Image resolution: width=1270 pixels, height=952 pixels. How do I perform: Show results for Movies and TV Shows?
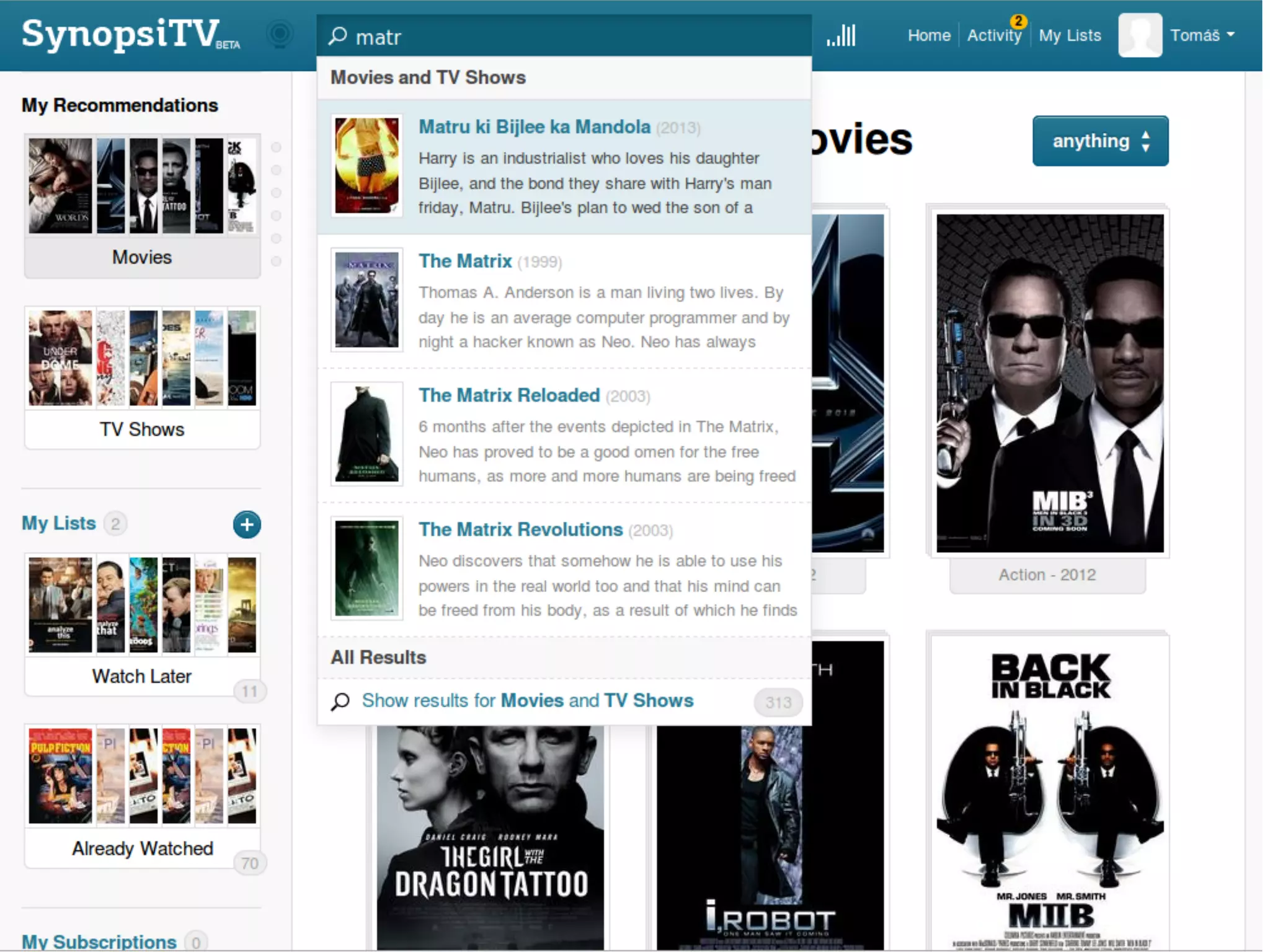527,701
